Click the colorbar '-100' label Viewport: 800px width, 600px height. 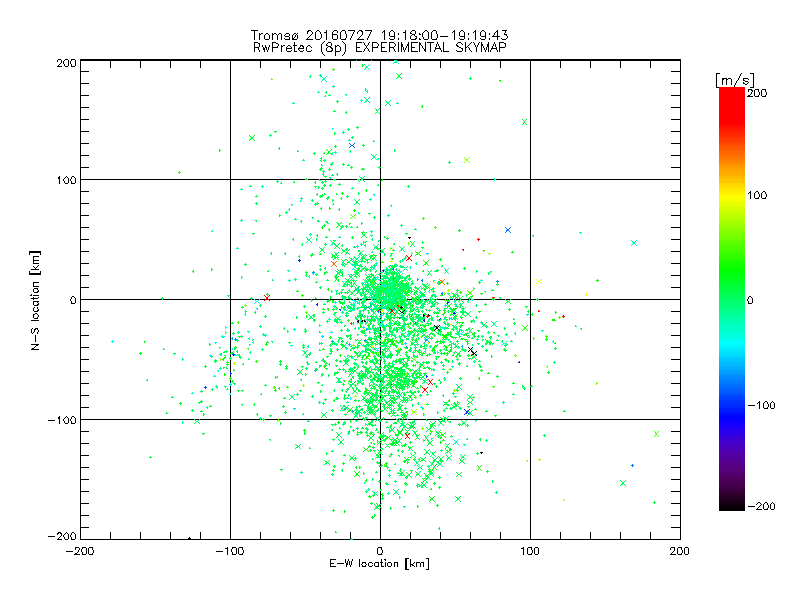click(x=761, y=405)
